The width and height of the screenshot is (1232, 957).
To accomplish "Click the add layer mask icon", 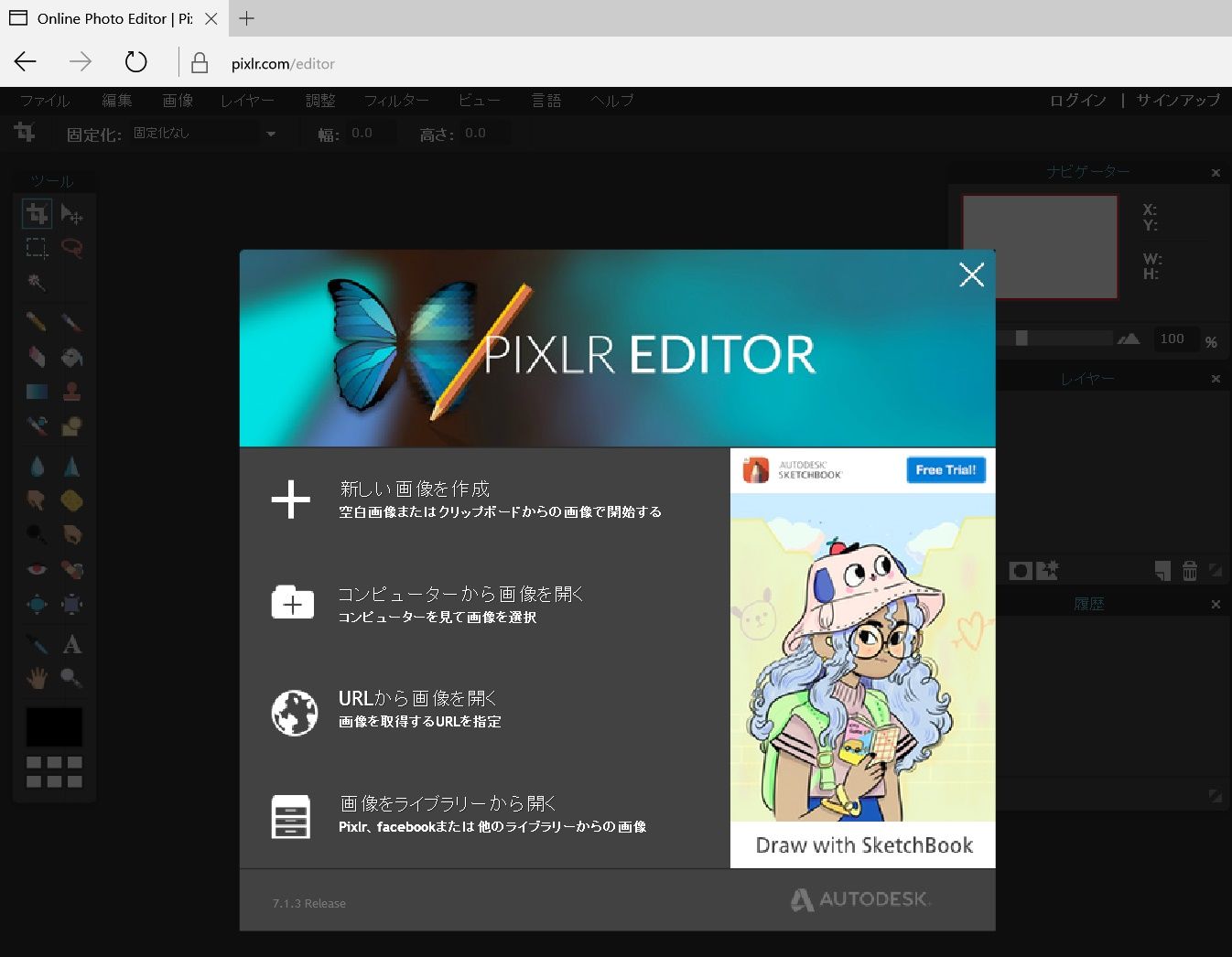I will [1020, 571].
